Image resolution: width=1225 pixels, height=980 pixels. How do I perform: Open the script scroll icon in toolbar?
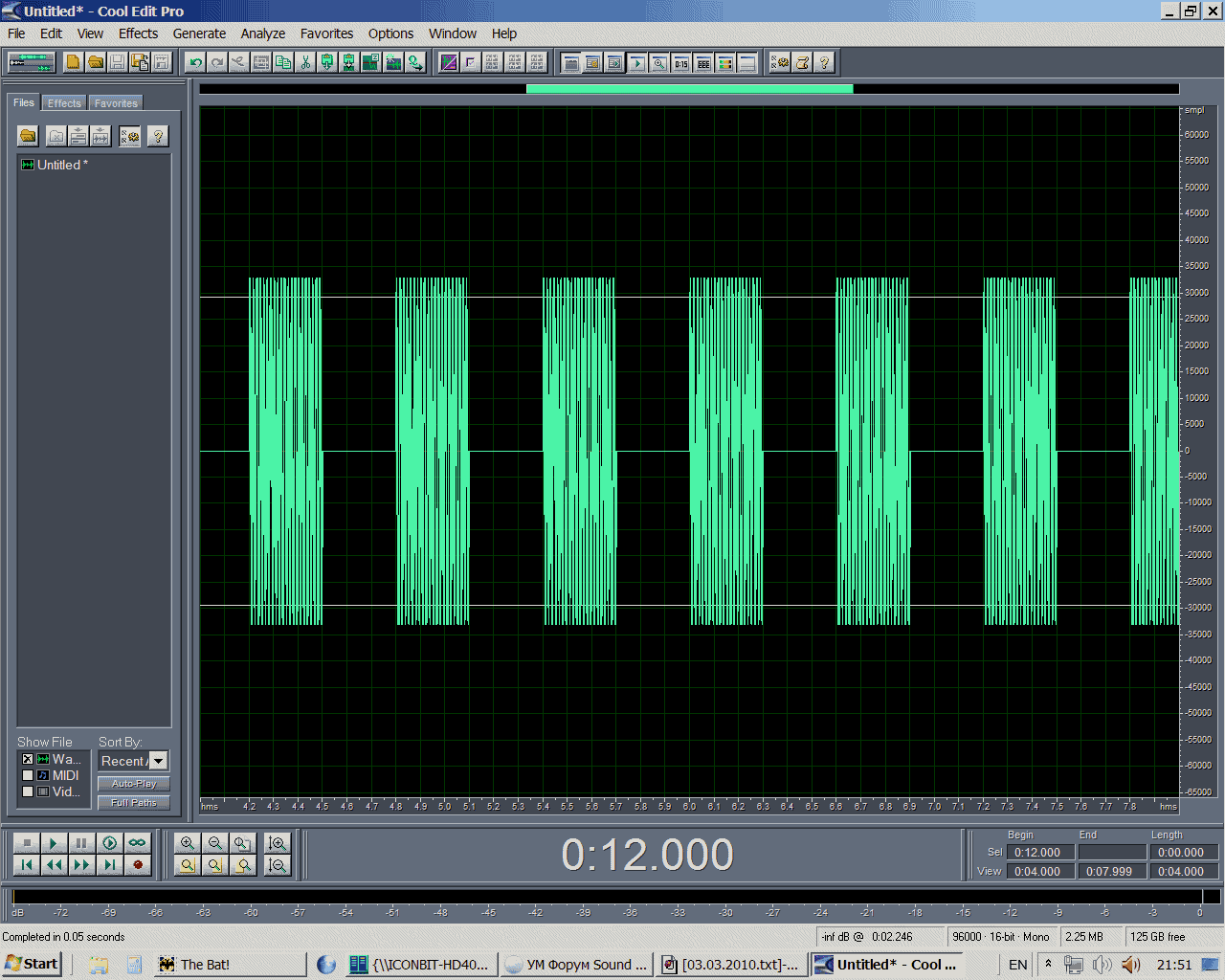(802, 62)
